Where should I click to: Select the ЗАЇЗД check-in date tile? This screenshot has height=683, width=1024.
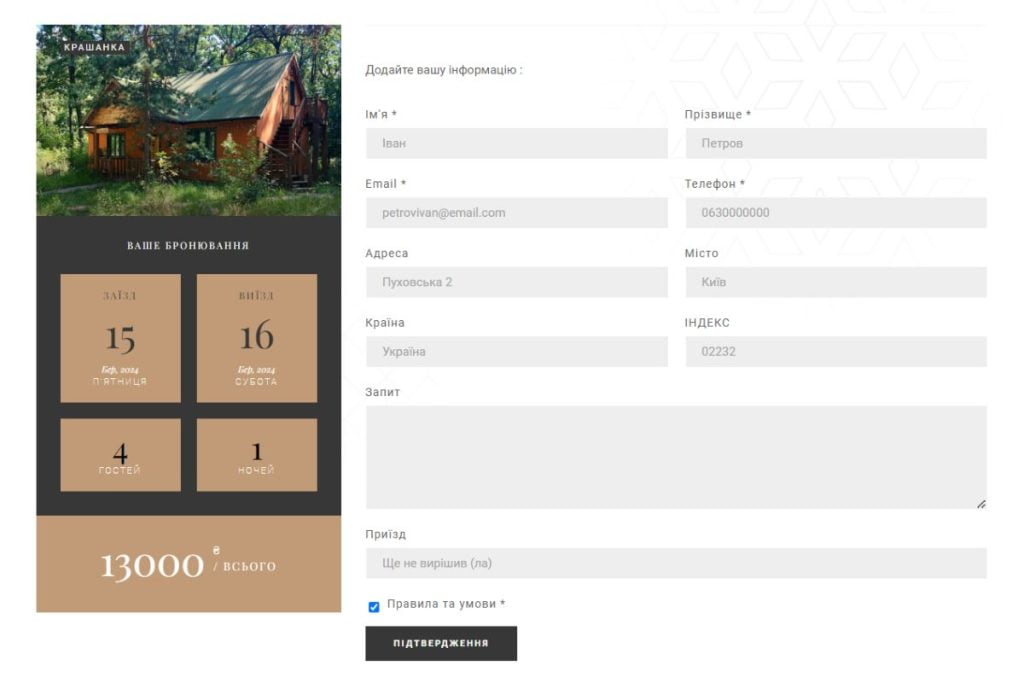120,338
